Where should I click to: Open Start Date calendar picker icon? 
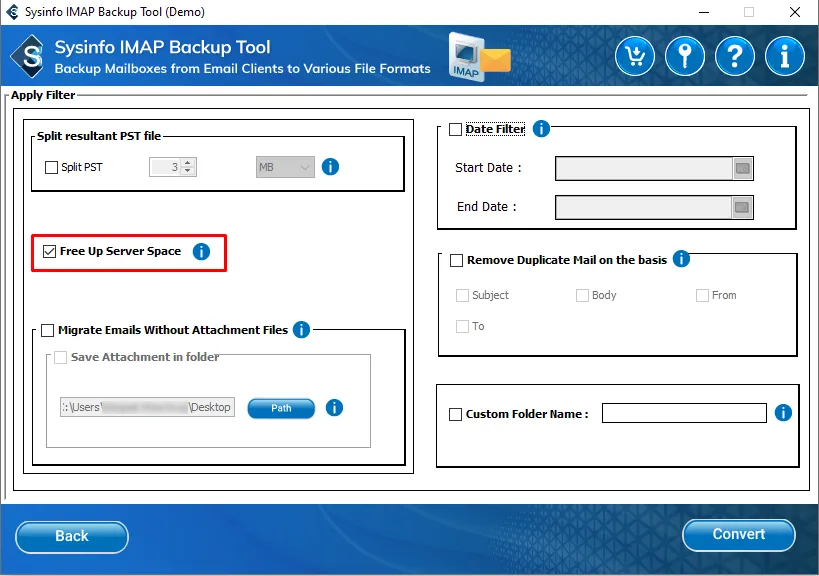point(742,169)
